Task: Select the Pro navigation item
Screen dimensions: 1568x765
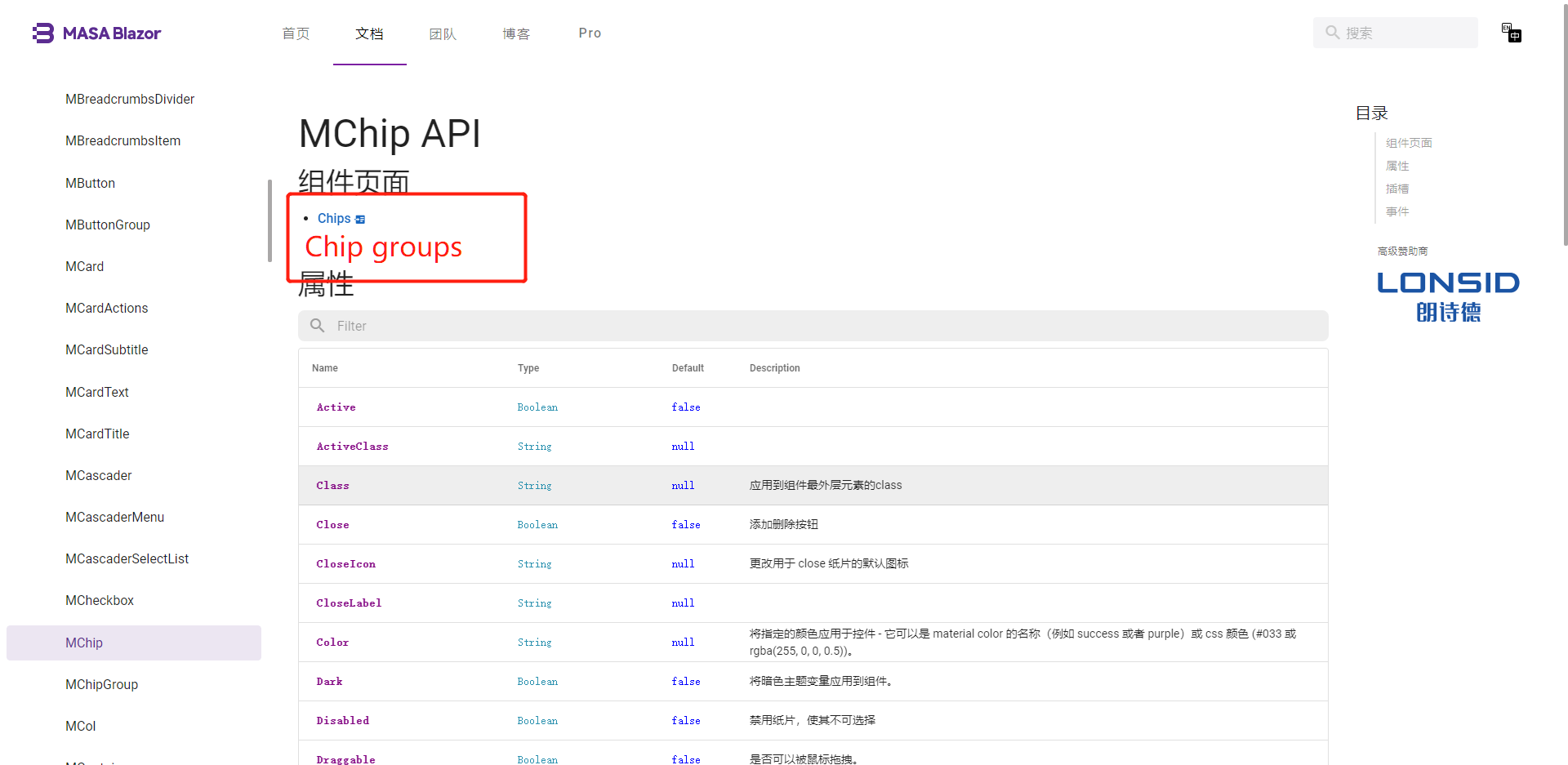Action: [589, 33]
